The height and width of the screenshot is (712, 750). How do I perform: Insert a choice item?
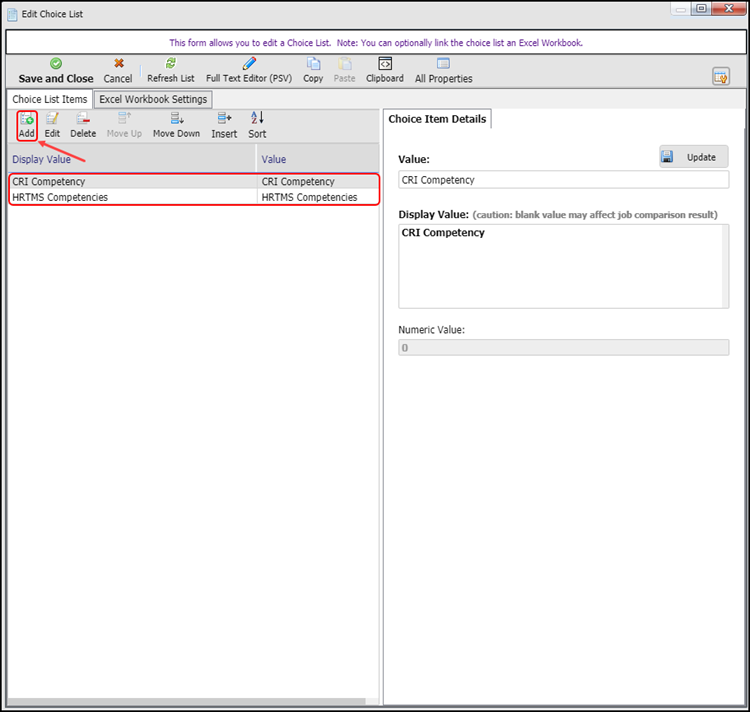point(224,125)
